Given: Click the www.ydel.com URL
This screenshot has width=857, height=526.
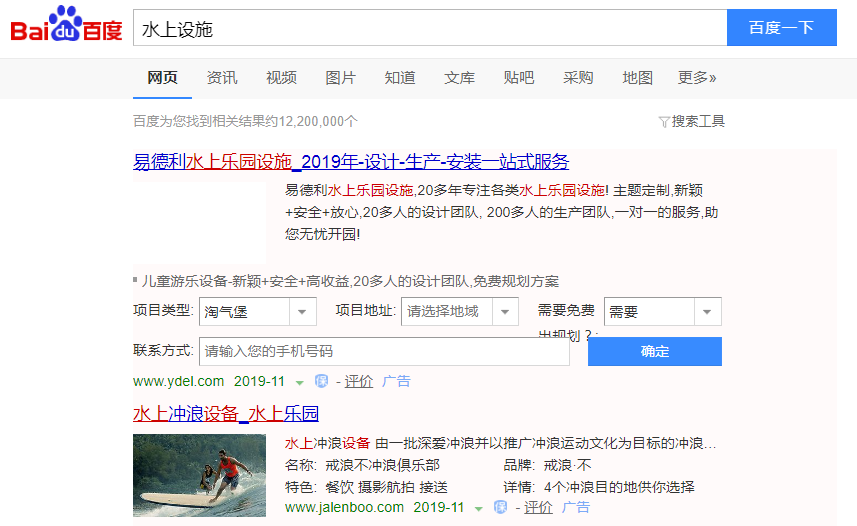Looking at the screenshot, I should tap(179, 381).
